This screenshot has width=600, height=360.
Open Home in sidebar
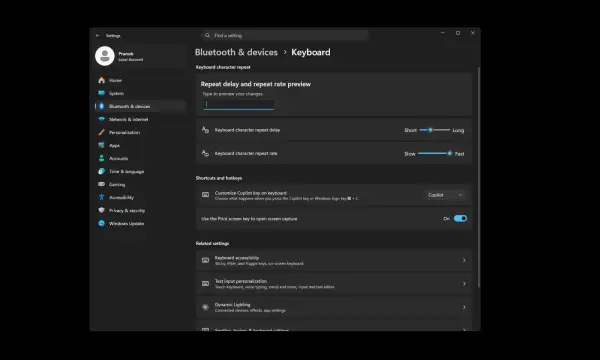140,80
